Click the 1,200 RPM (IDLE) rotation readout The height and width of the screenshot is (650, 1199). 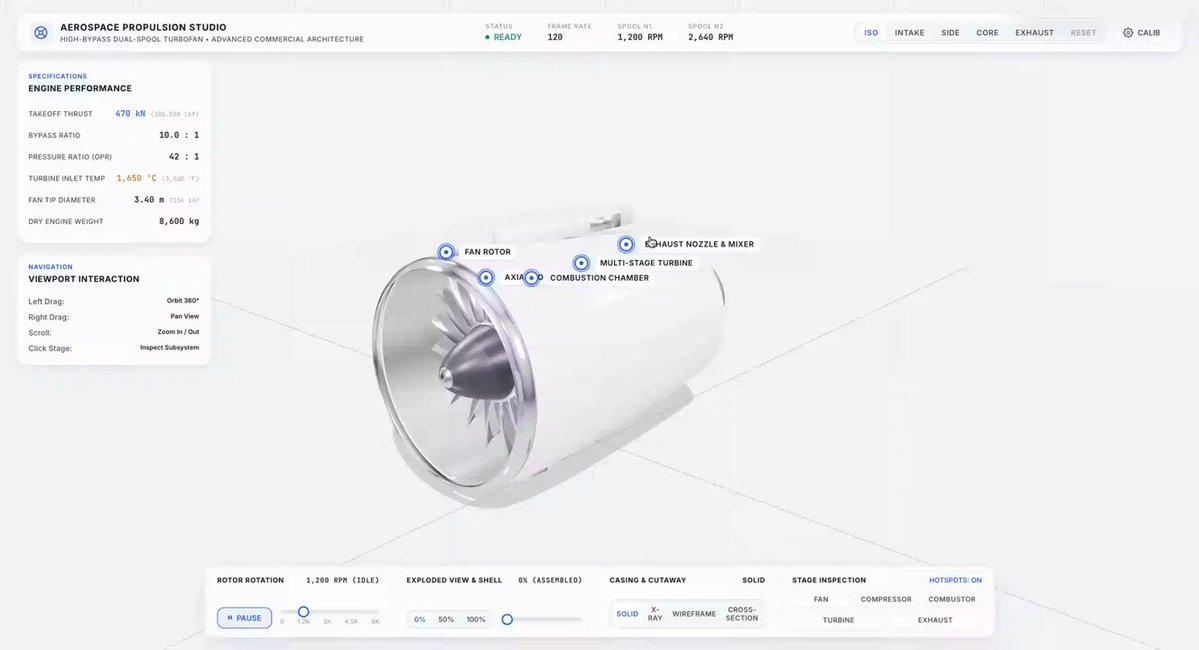click(x=343, y=580)
